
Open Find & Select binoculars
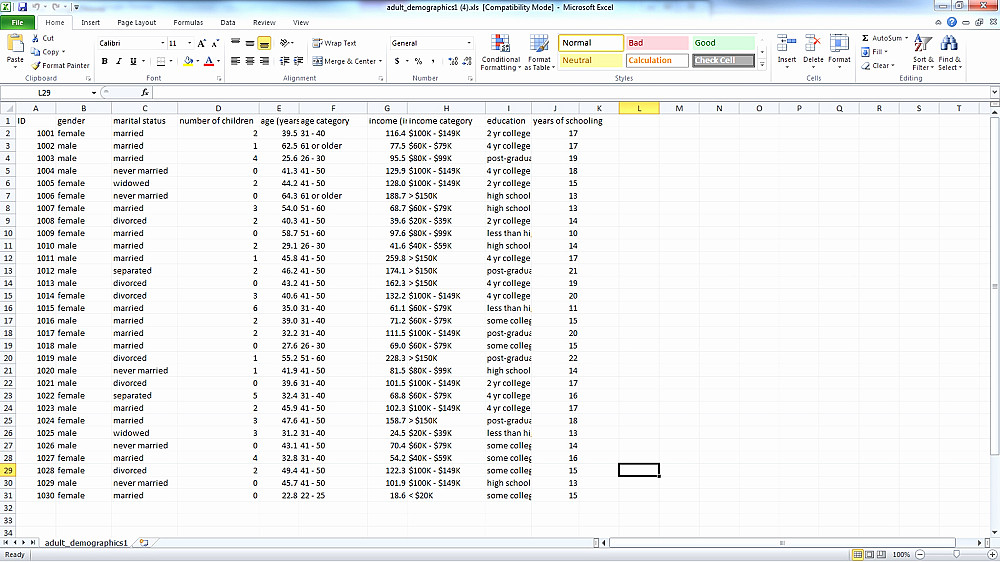[x=949, y=52]
